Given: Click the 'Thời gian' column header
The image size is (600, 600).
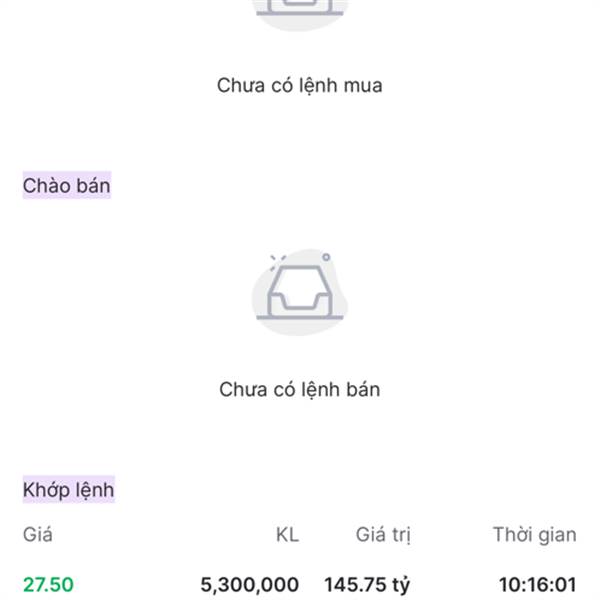Looking at the screenshot, I should (534, 535).
